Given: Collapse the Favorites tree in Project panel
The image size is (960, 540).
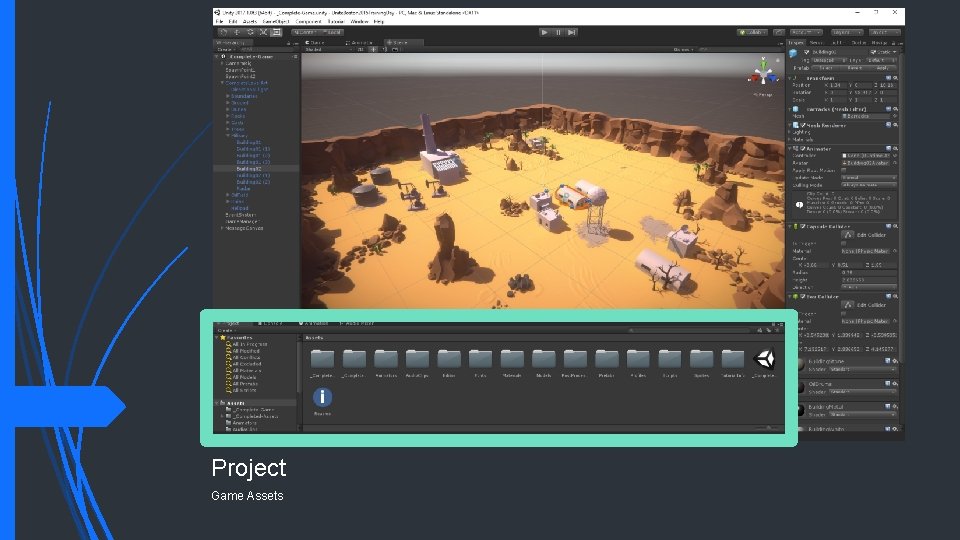Looking at the screenshot, I should pyautogui.click(x=217, y=337).
